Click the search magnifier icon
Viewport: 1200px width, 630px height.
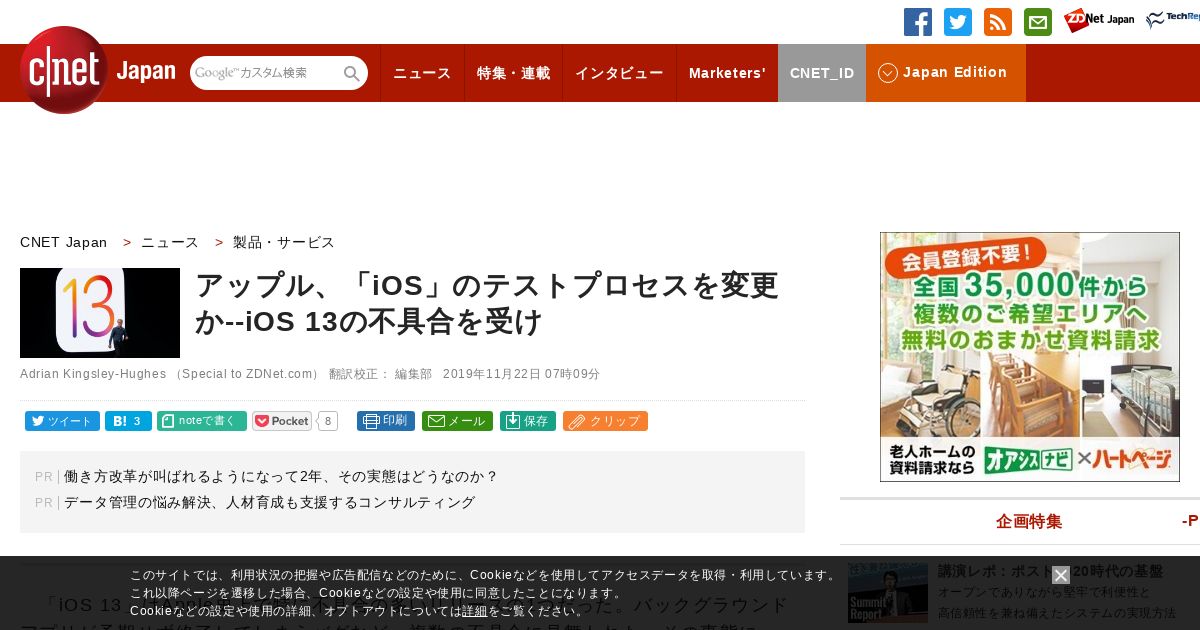click(352, 73)
